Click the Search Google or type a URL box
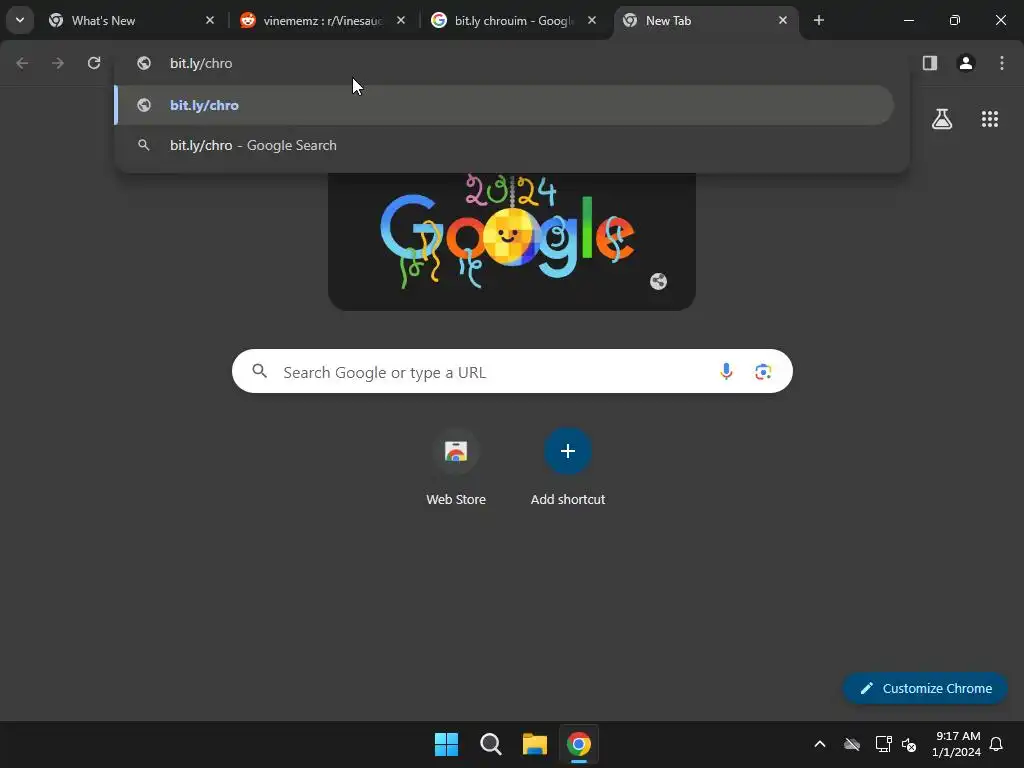The height and width of the screenshot is (768, 1024). [x=512, y=372]
